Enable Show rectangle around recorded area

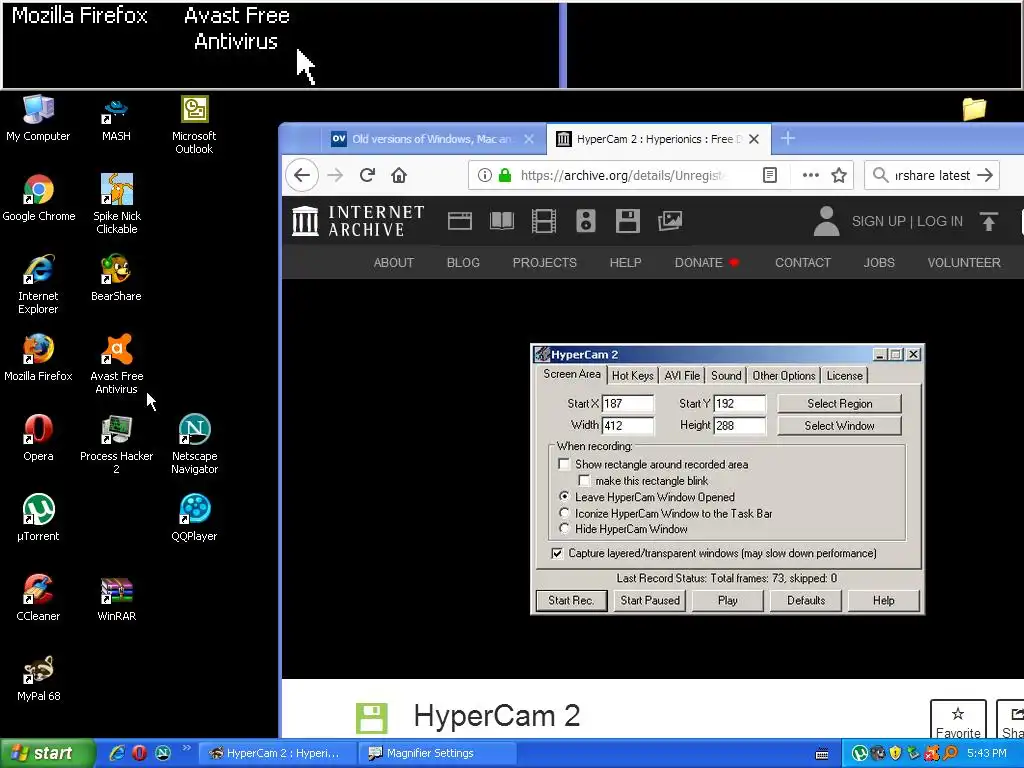pyautogui.click(x=564, y=464)
